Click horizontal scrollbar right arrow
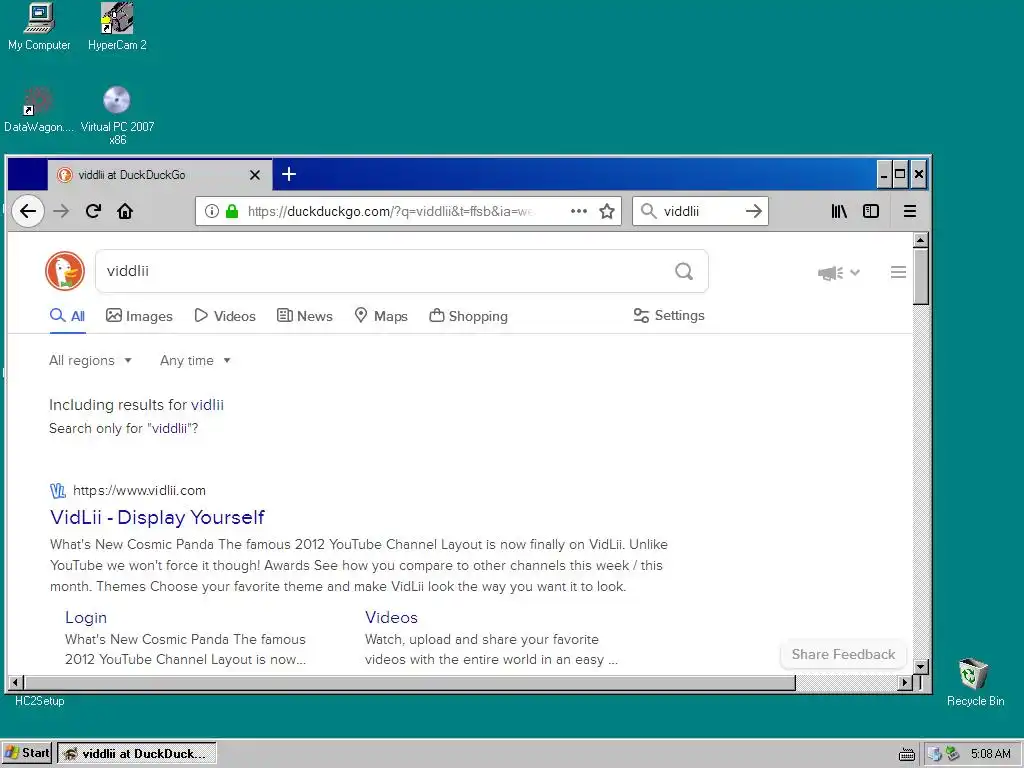The image size is (1024, 768). pos(905,682)
